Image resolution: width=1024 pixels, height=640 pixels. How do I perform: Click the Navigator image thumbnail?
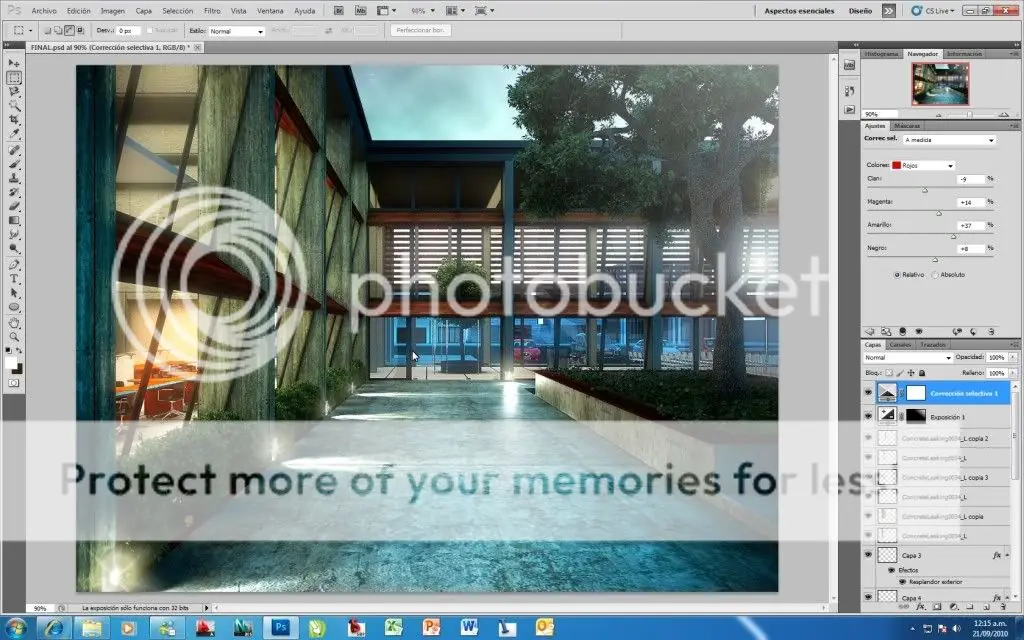[940, 84]
